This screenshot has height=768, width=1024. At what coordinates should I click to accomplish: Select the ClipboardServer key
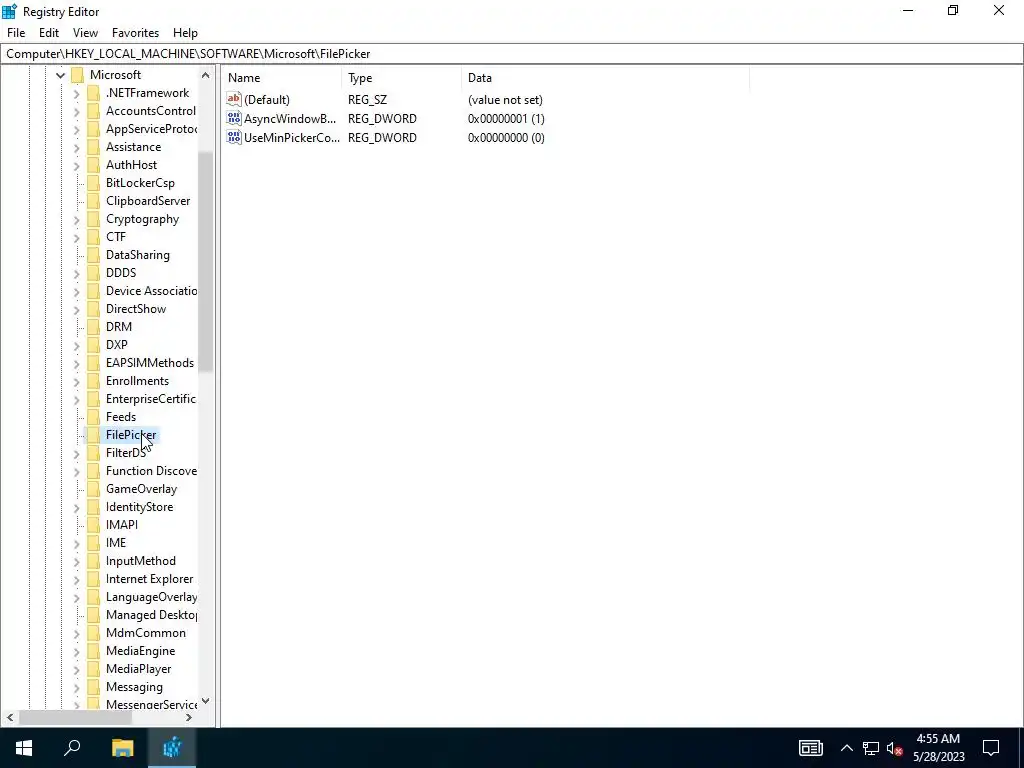click(x=148, y=200)
